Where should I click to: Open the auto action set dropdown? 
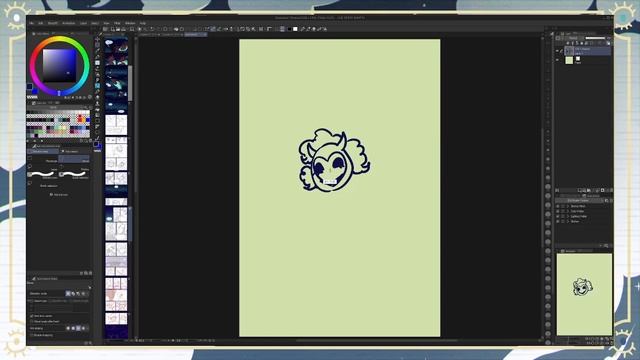[x=579, y=201]
